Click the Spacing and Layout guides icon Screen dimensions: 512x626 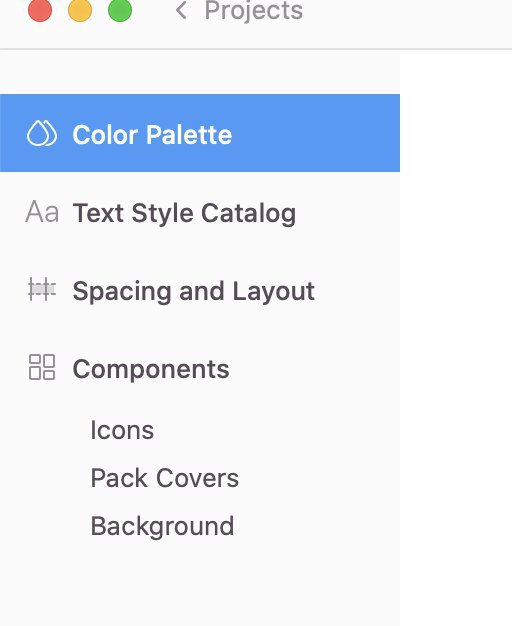[x=42, y=289]
